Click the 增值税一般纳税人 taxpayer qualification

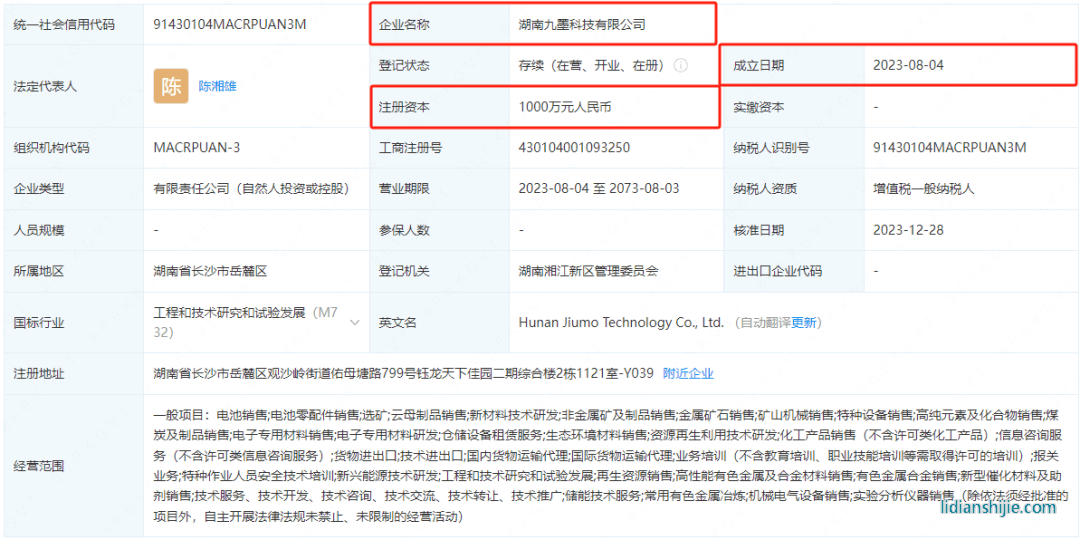pyautogui.click(x=923, y=188)
